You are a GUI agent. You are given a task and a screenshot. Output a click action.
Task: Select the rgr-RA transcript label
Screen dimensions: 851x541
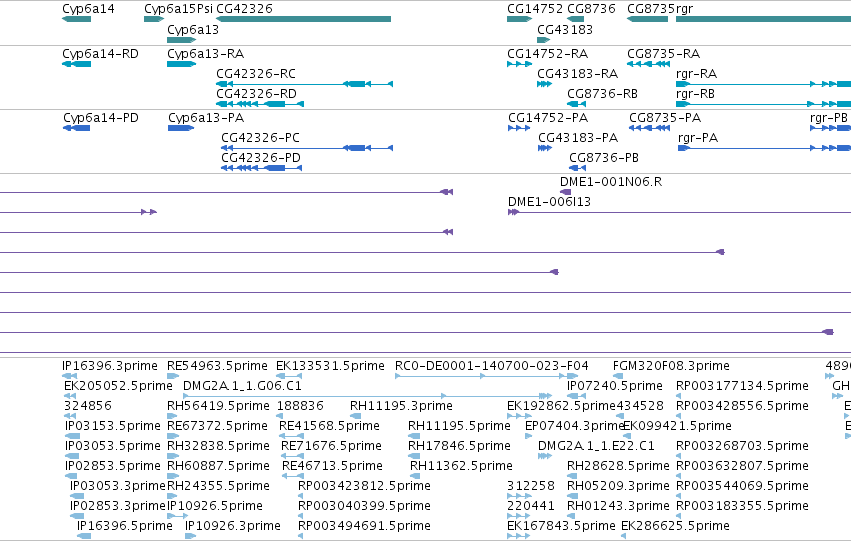[x=696, y=73]
